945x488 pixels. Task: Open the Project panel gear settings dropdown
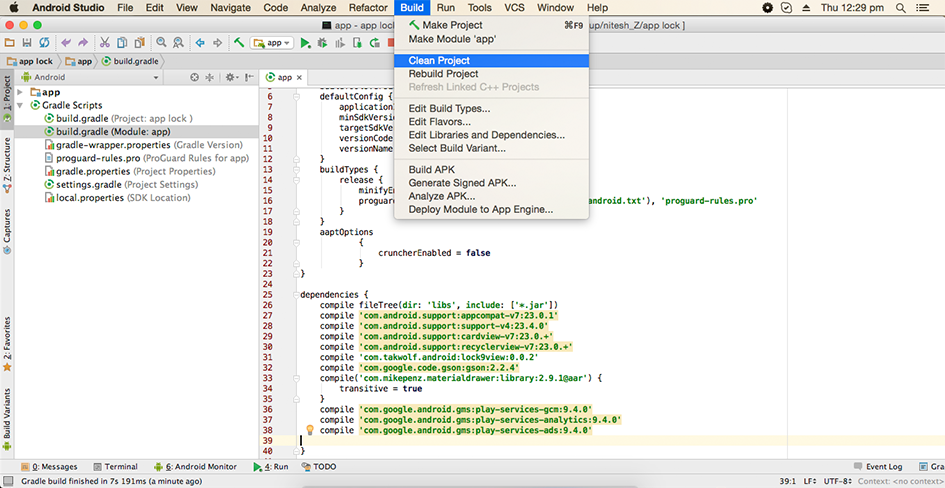click(231, 77)
